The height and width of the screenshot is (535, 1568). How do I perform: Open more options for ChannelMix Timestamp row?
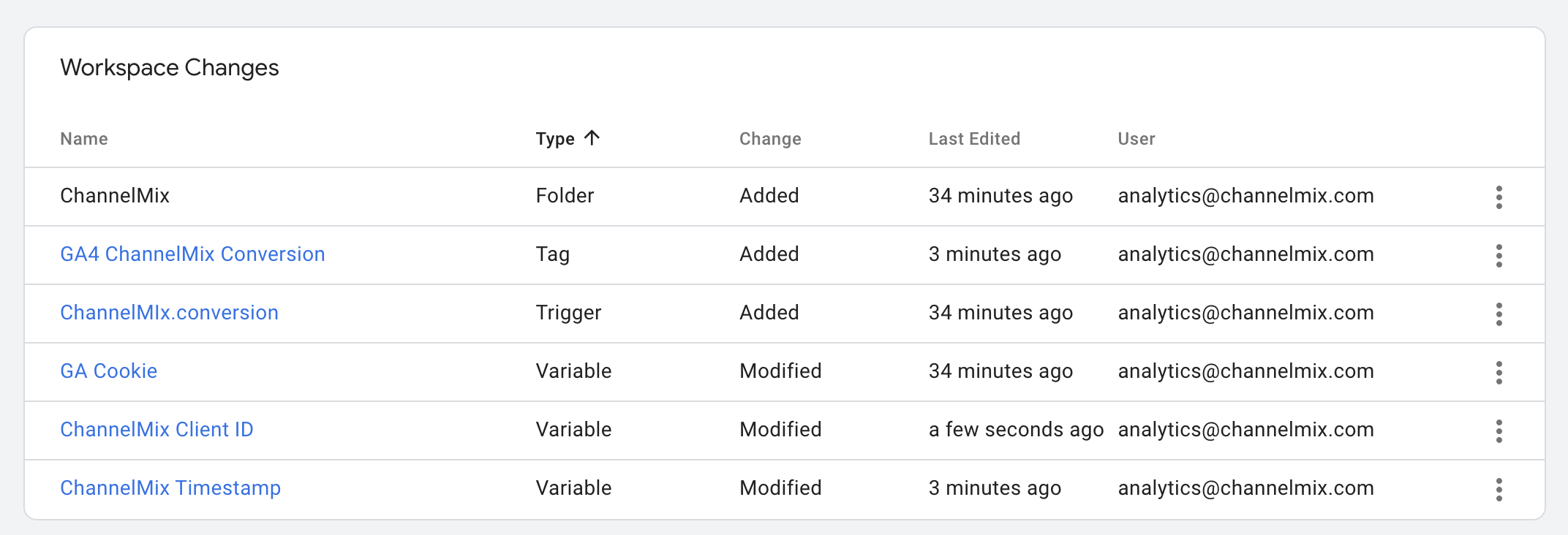tap(1499, 489)
